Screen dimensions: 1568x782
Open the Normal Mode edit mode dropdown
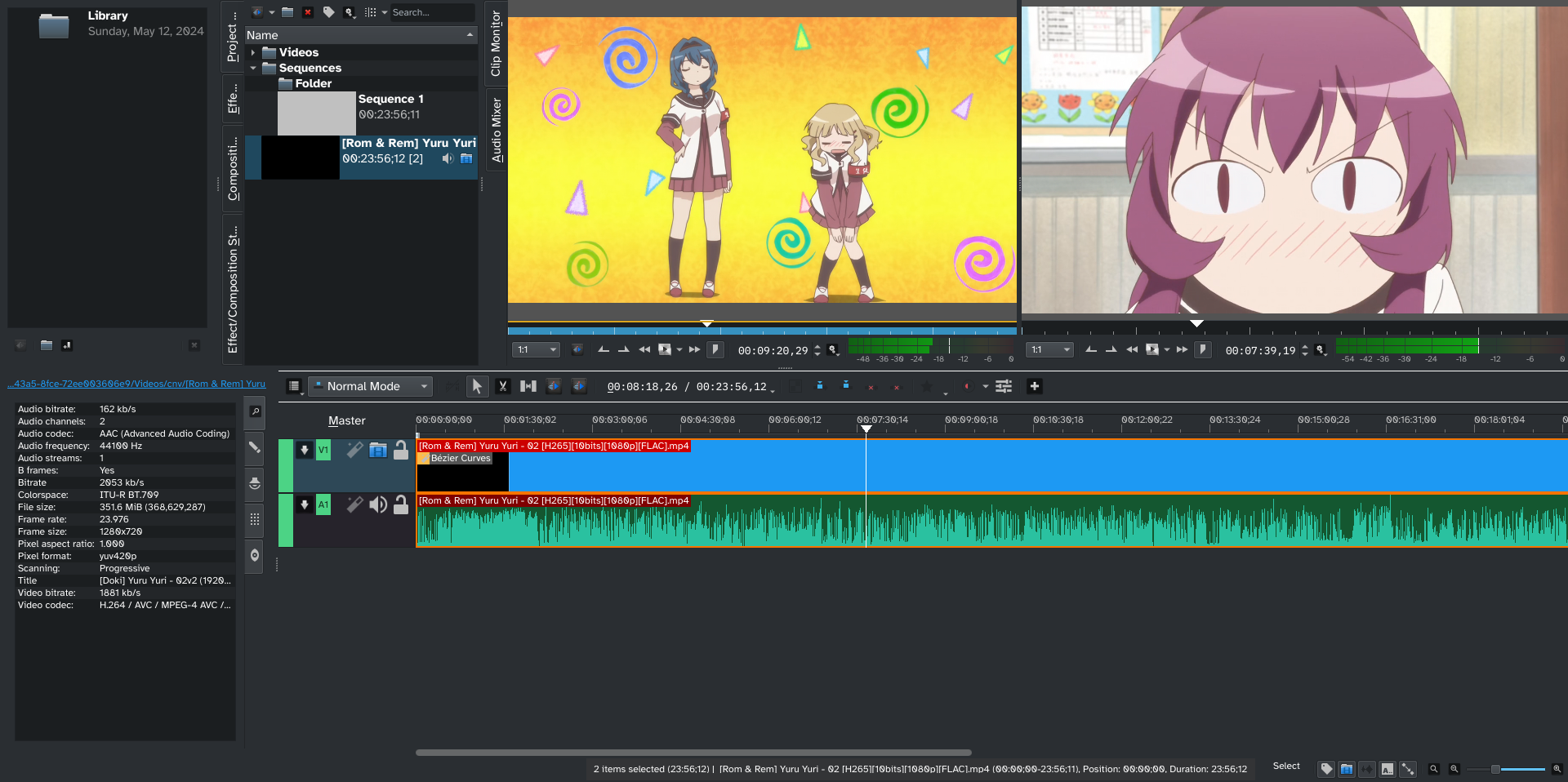coord(371,386)
